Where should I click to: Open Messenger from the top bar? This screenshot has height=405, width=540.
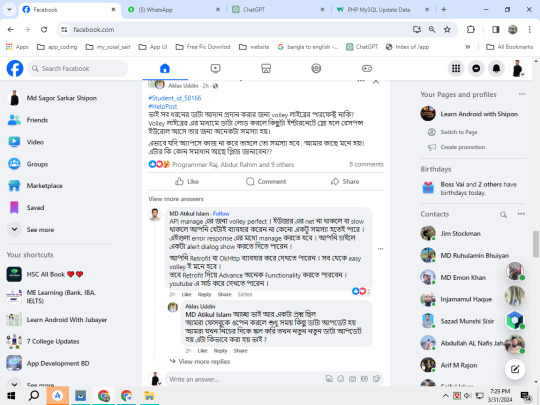click(476, 69)
